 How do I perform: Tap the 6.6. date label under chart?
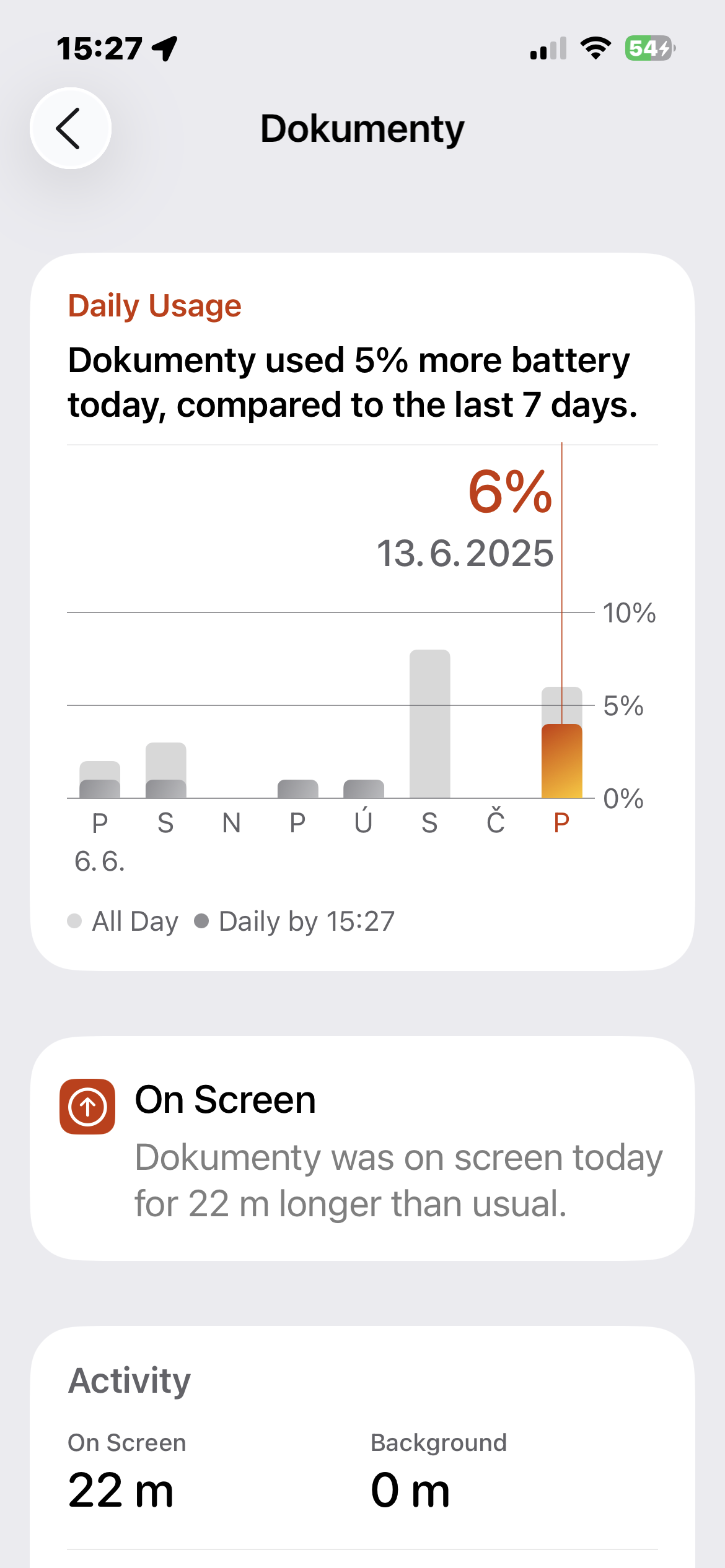pyautogui.click(x=100, y=861)
